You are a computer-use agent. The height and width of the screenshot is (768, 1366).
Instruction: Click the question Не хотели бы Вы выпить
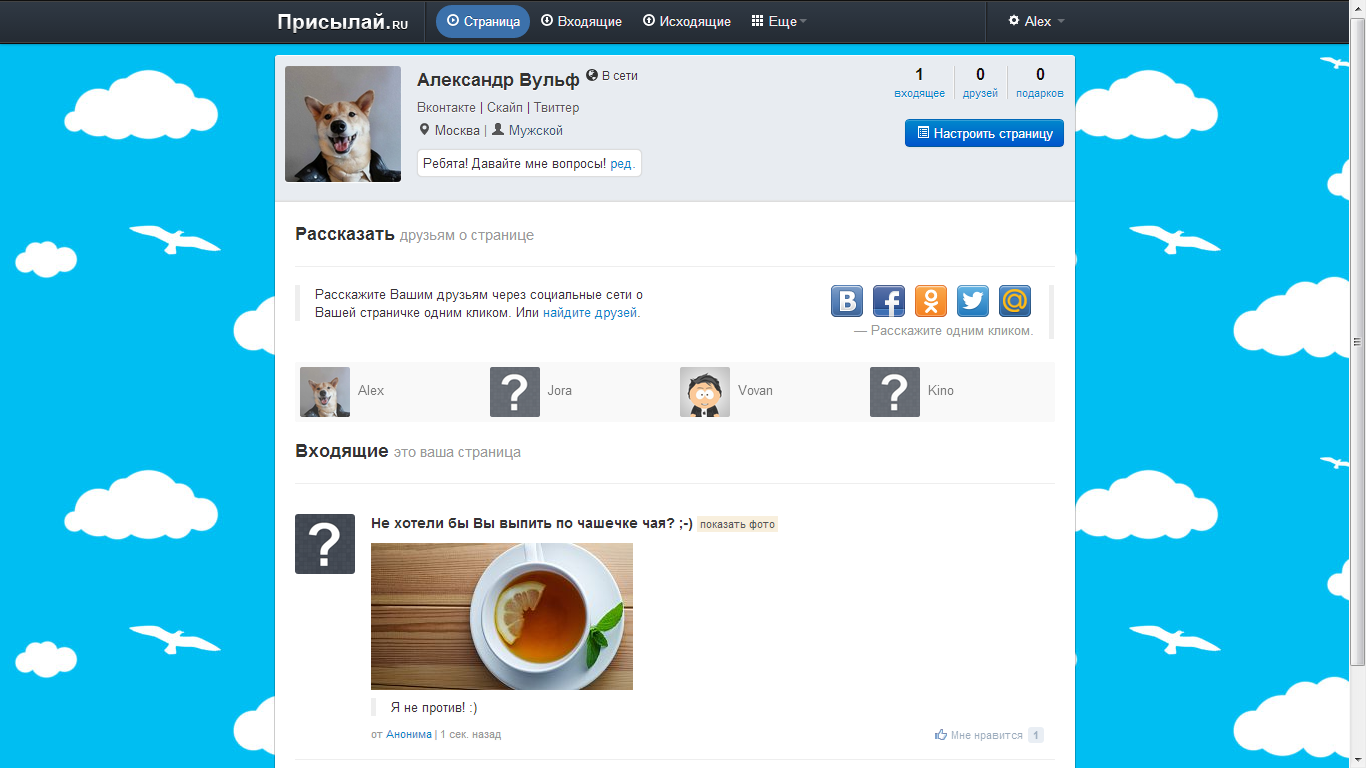(532, 523)
